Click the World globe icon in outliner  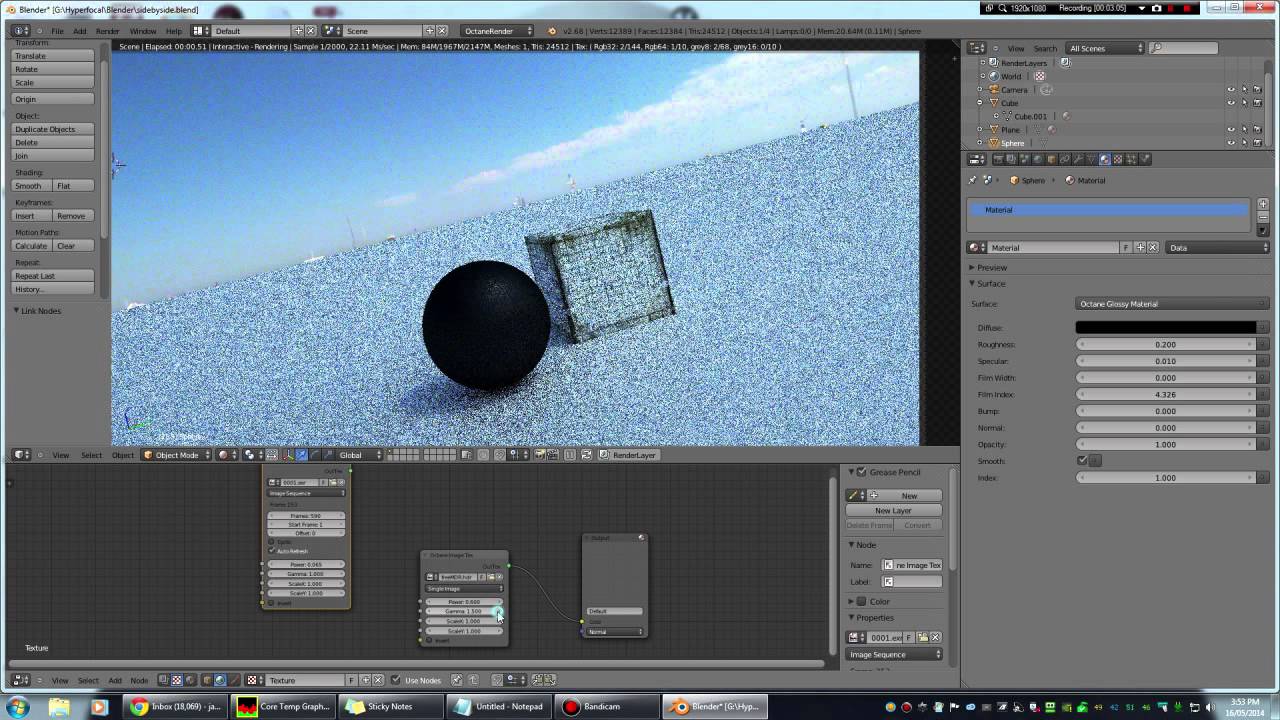coord(995,76)
